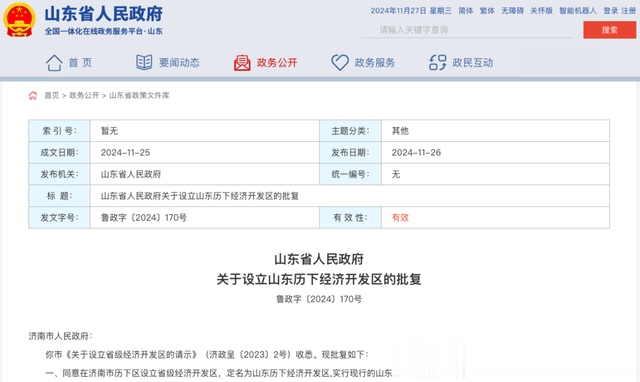Click the home house icon in navigation
The image size is (640, 382).
click(x=54, y=63)
